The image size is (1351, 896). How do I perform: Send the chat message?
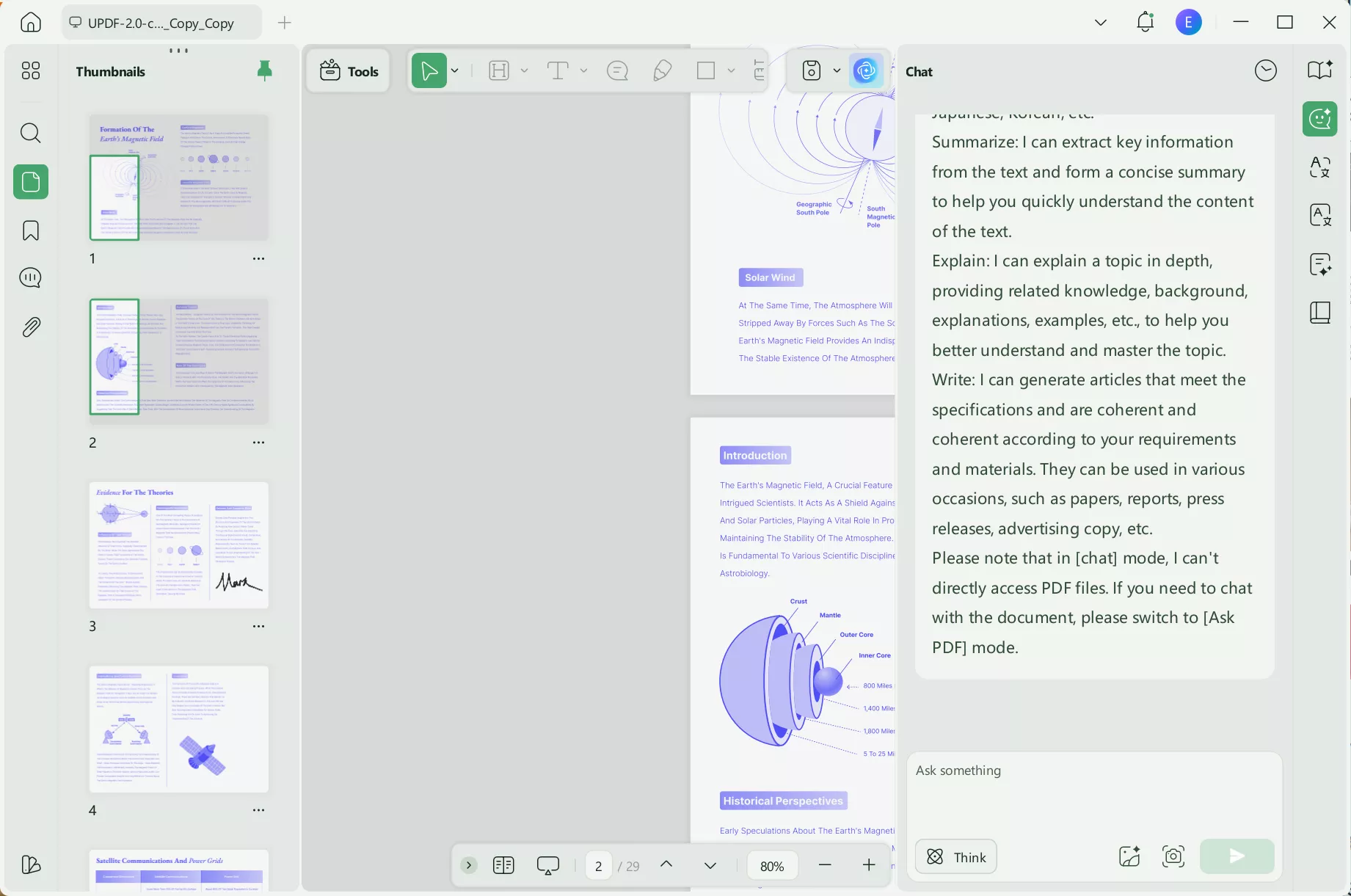tap(1237, 856)
